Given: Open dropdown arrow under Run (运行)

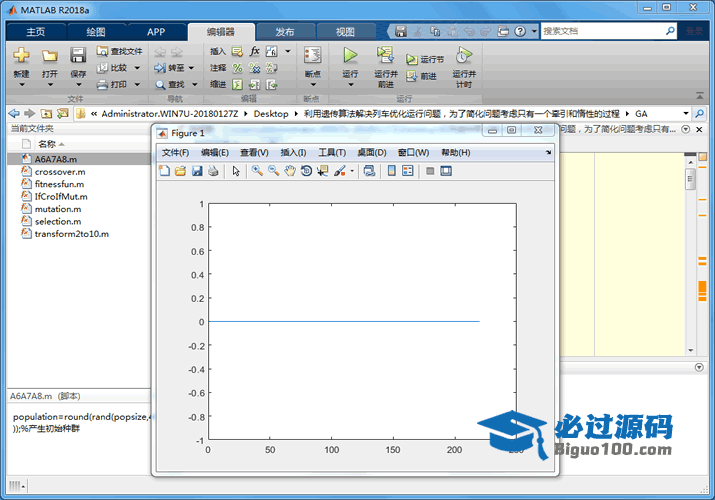Looking at the screenshot, I should (350, 85).
